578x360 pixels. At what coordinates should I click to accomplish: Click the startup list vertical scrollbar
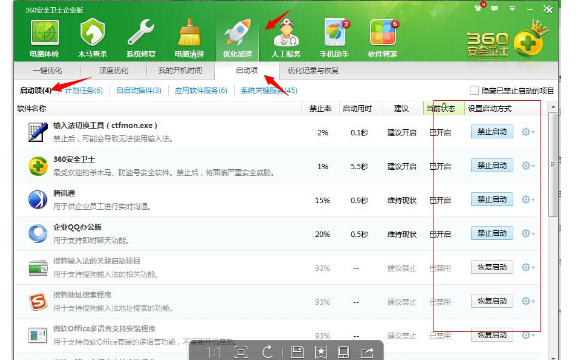pyautogui.click(x=552, y=164)
